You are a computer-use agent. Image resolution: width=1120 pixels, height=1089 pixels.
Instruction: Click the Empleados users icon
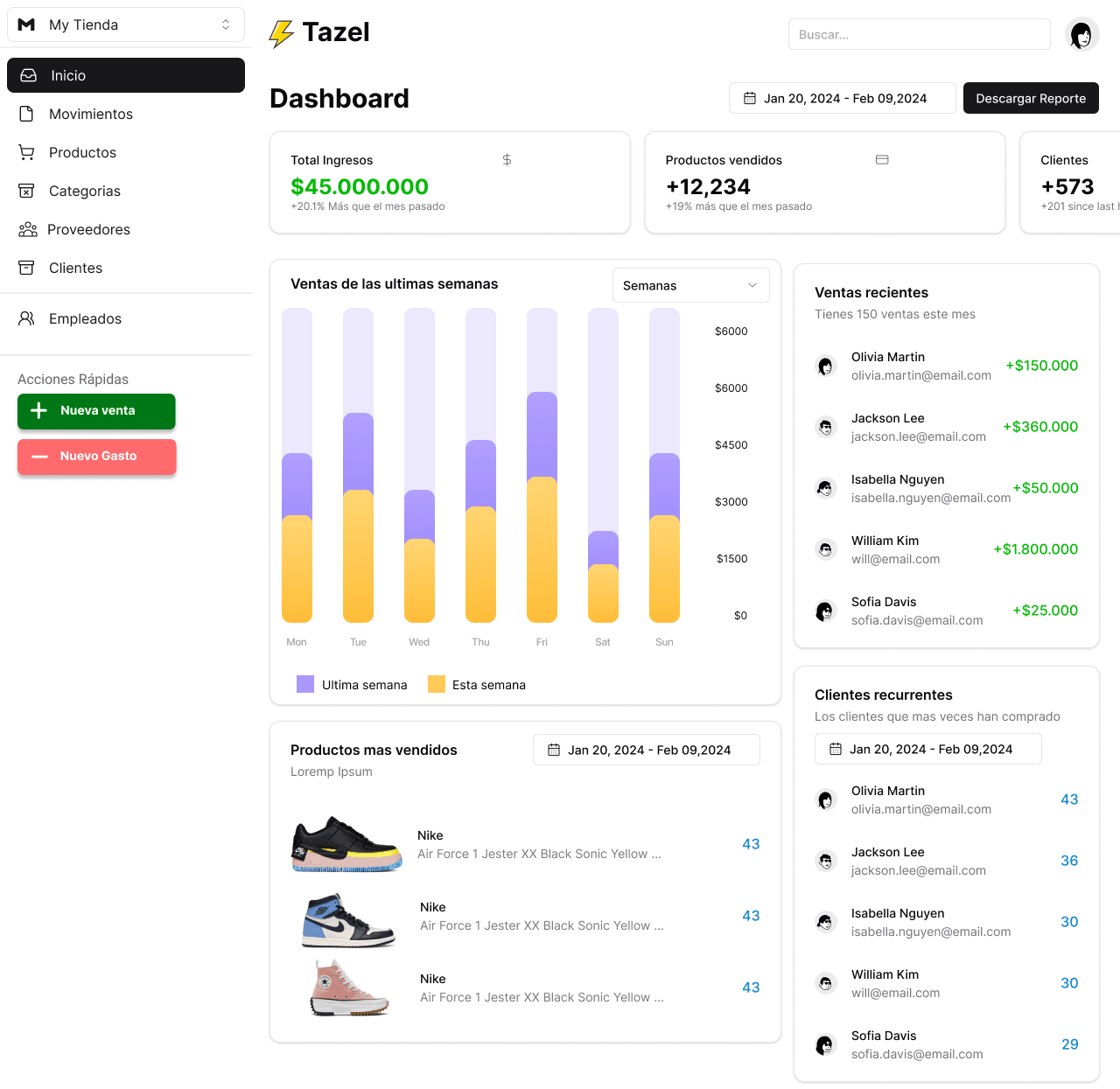tap(27, 318)
